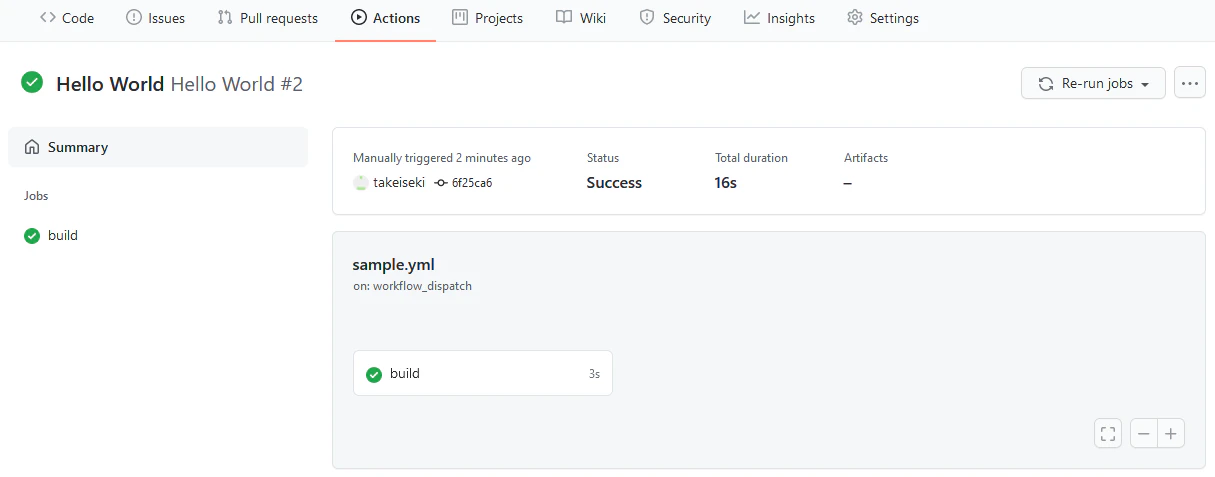Viewport: 1215px width, 477px height.
Task: Open the Issues tab
Action: [x=156, y=18]
